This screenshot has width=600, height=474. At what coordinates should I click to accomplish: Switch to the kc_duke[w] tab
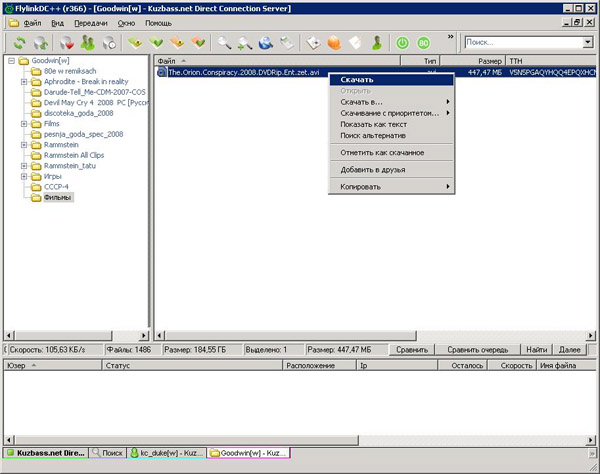[167, 453]
